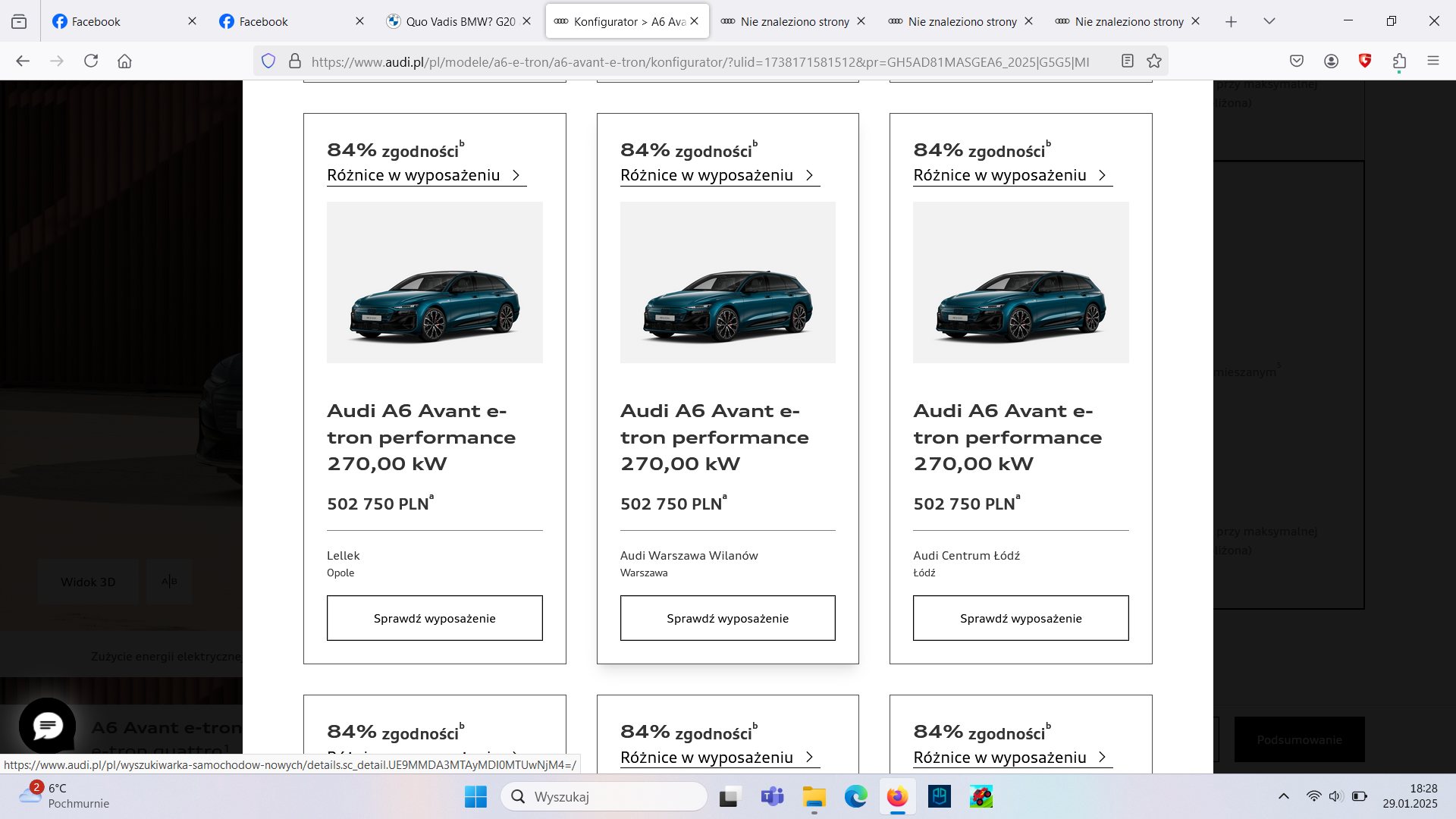The height and width of the screenshot is (819, 1456).
Task: Click Sprawdź wyposażenie for Lellek Opole
Action: 435,618
